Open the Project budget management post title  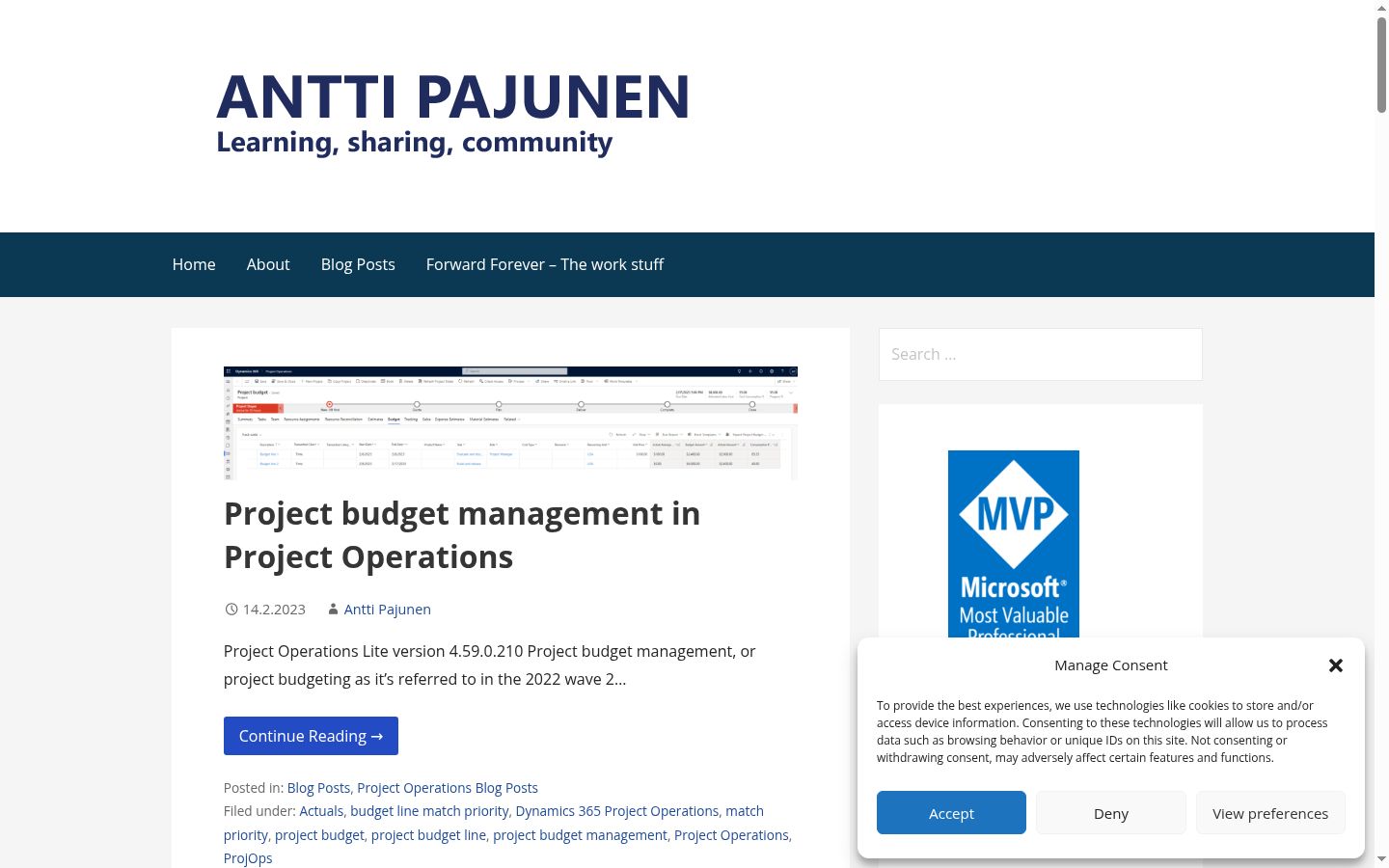pos(462,535)
